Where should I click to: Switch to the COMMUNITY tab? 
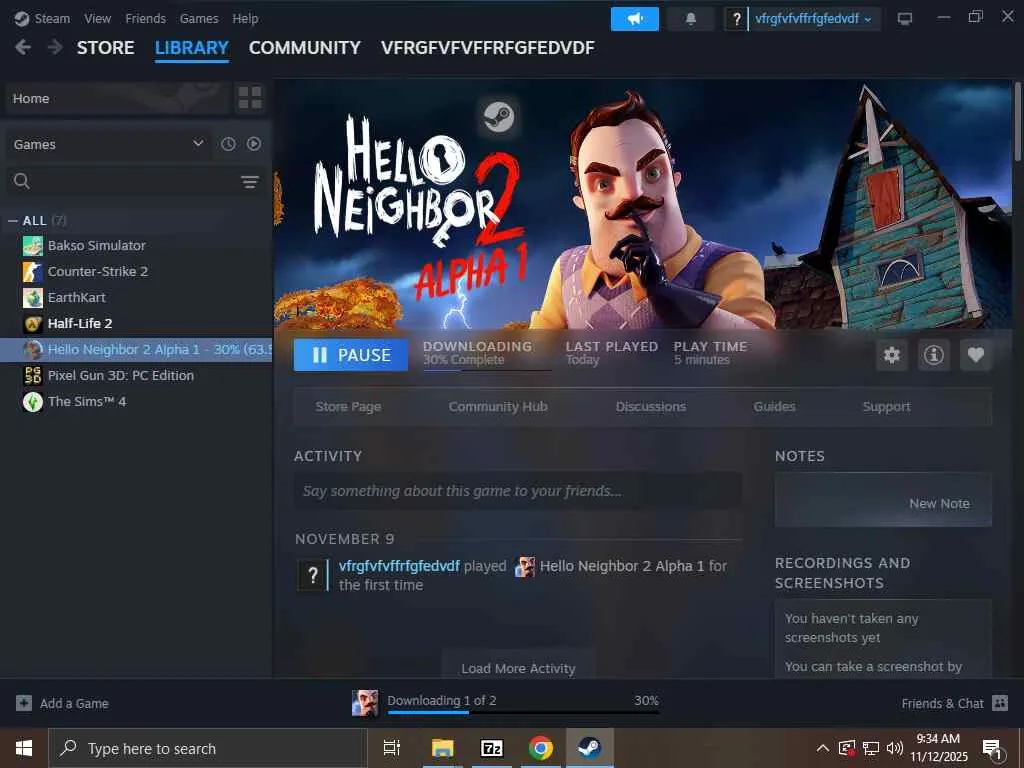pos(304,48)
